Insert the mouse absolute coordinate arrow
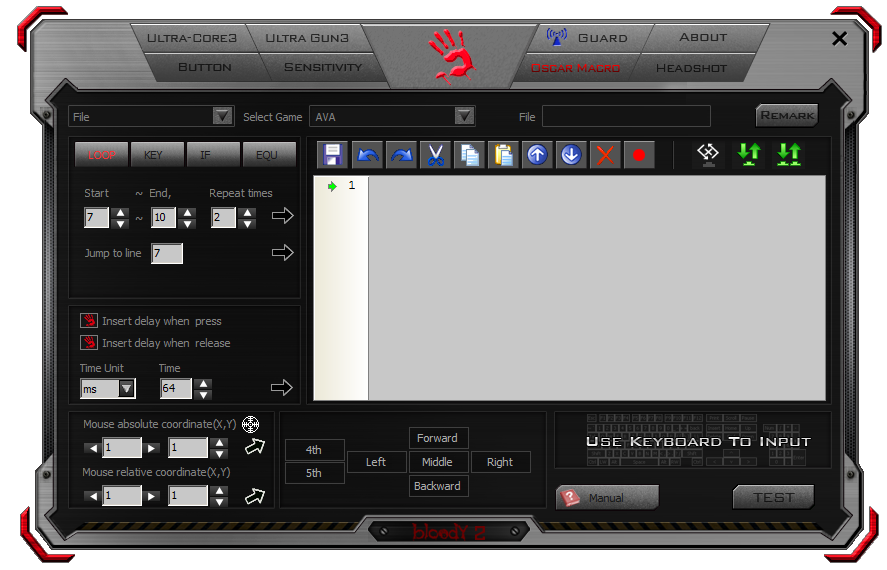887x570 pixels. (x=255, y=447)
